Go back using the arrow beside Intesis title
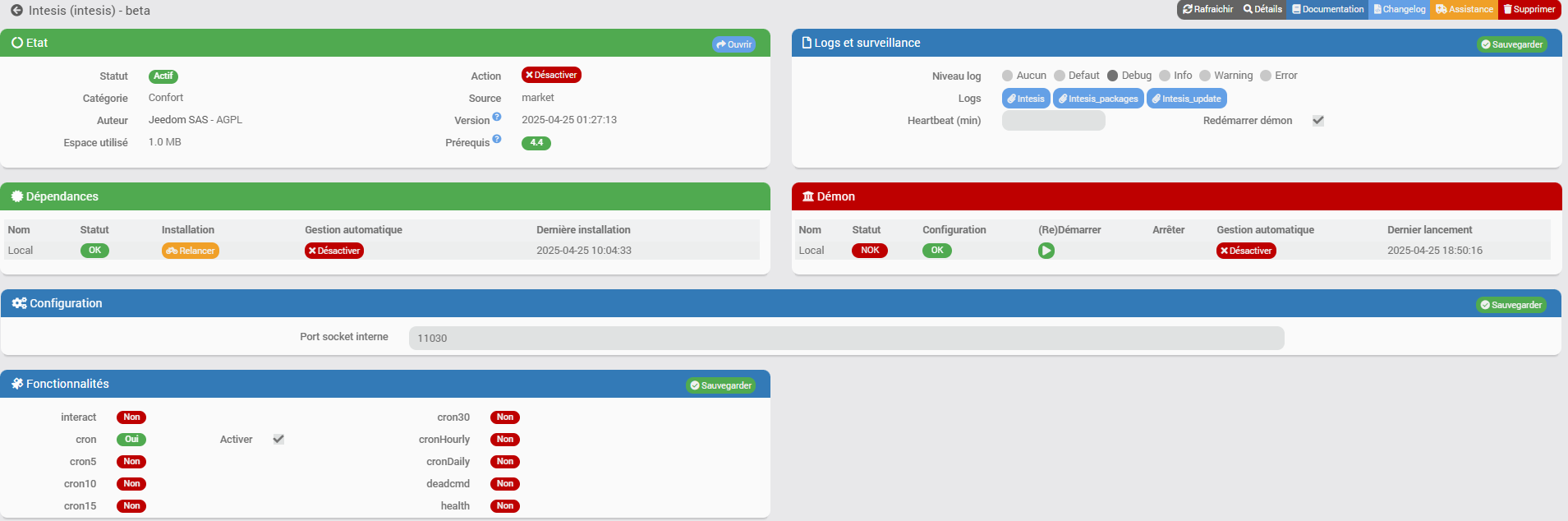Viewport: 1568px width, 521px height. [16, 11]
